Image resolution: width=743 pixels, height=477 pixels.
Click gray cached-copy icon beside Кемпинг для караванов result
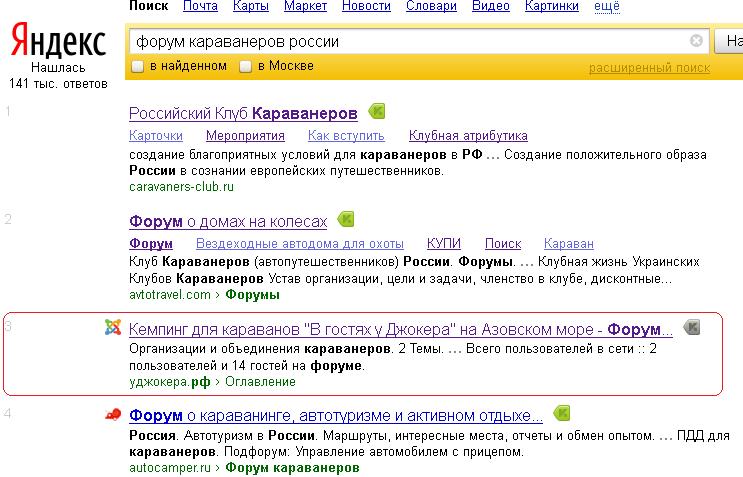click(692, 327)
